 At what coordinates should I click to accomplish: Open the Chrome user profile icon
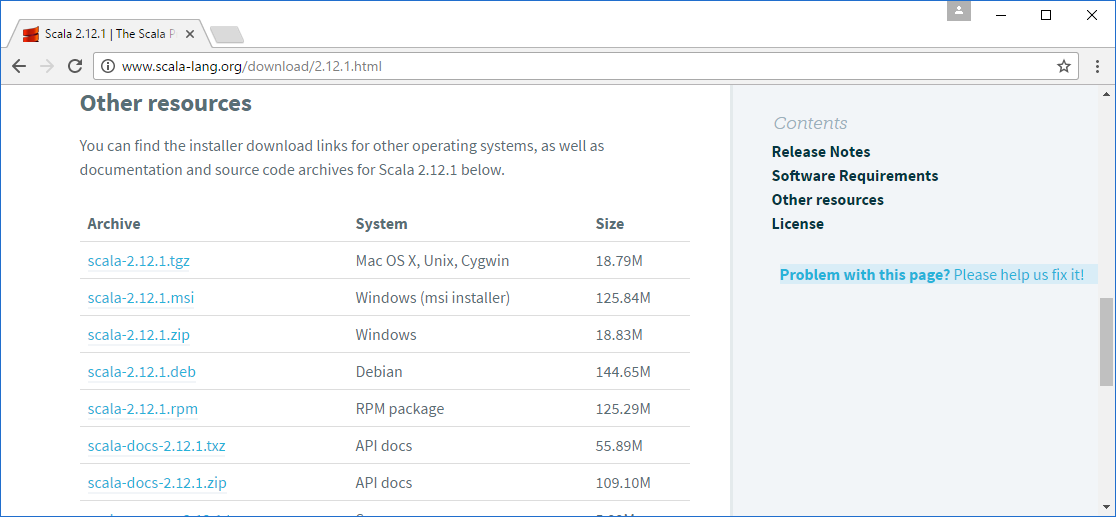point(959,11)
